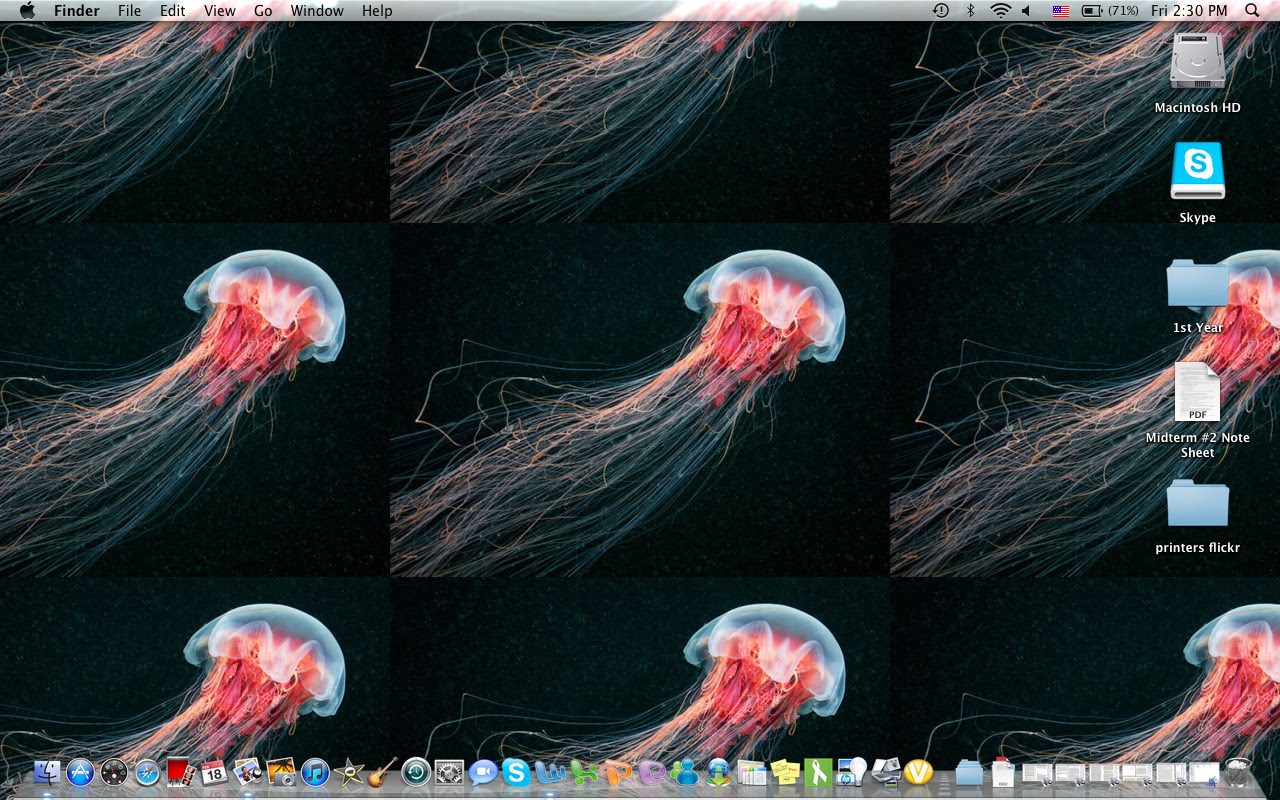Open the Apple menu

[27, 11]
